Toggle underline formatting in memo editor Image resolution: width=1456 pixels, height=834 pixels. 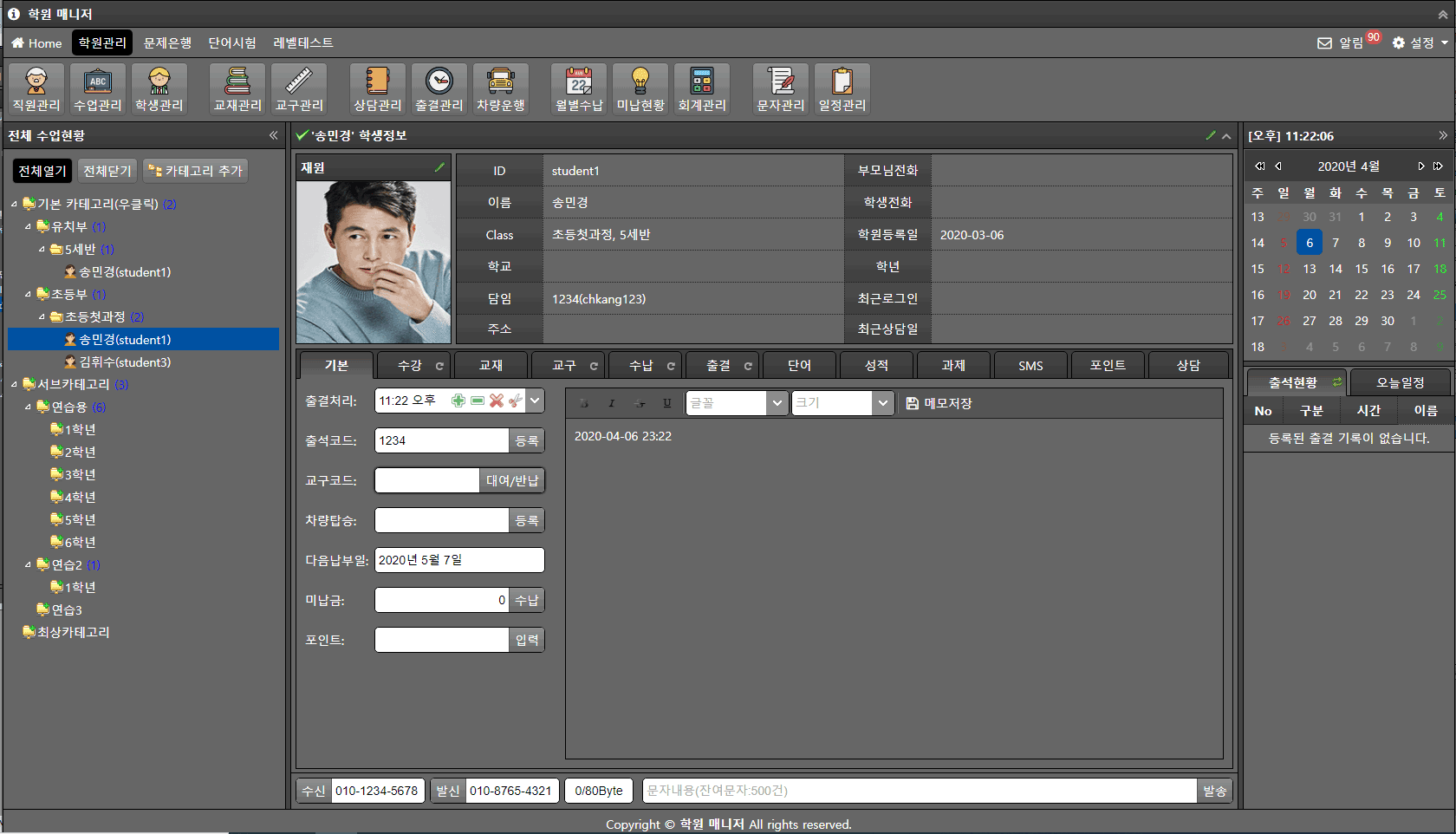tap(666, 403)
